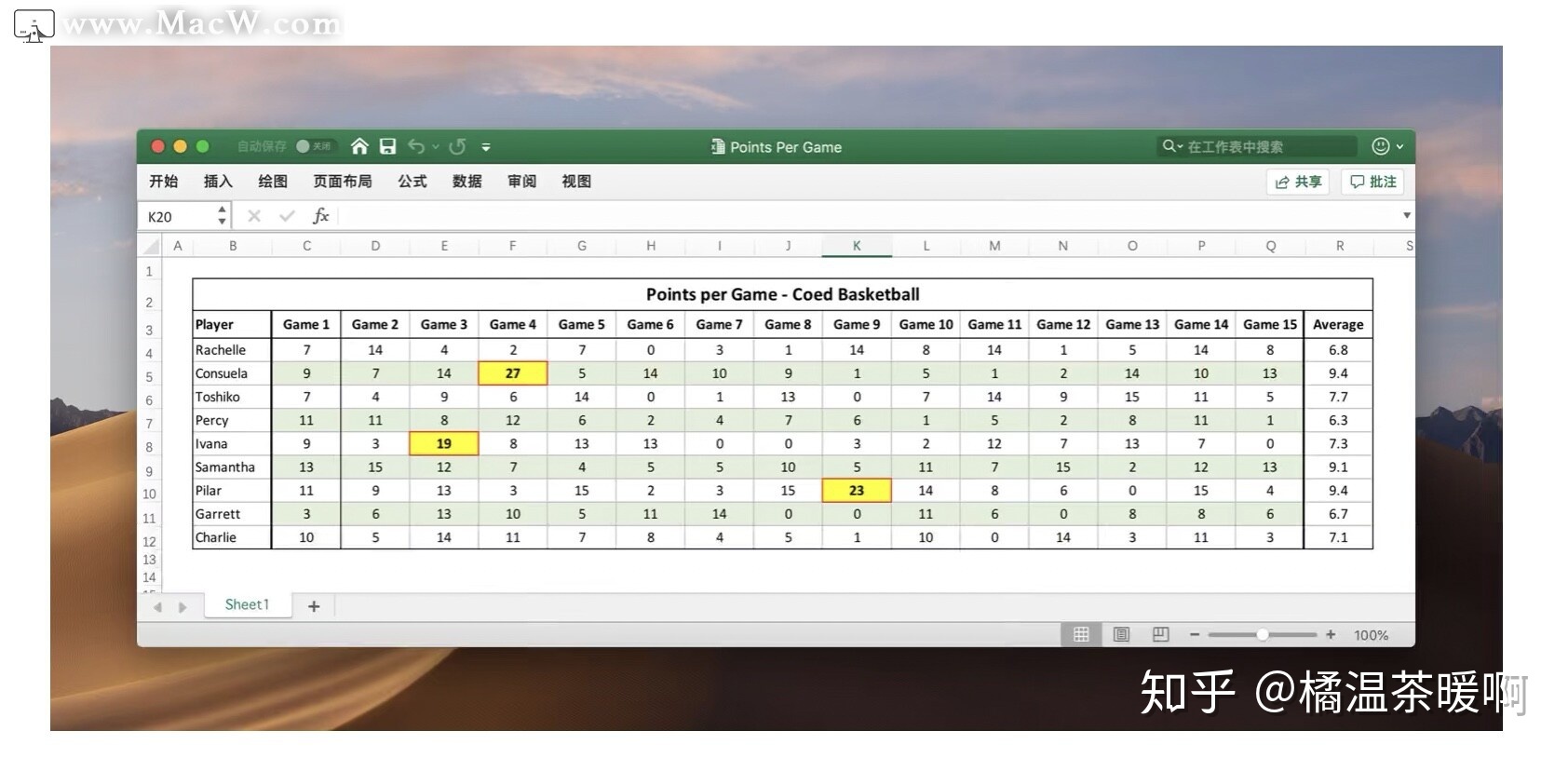Image resolution: width=1568 pixels, height=758 pixels.
Task: Select column K header
Action: pyautogui.click(x=857, y=246)
